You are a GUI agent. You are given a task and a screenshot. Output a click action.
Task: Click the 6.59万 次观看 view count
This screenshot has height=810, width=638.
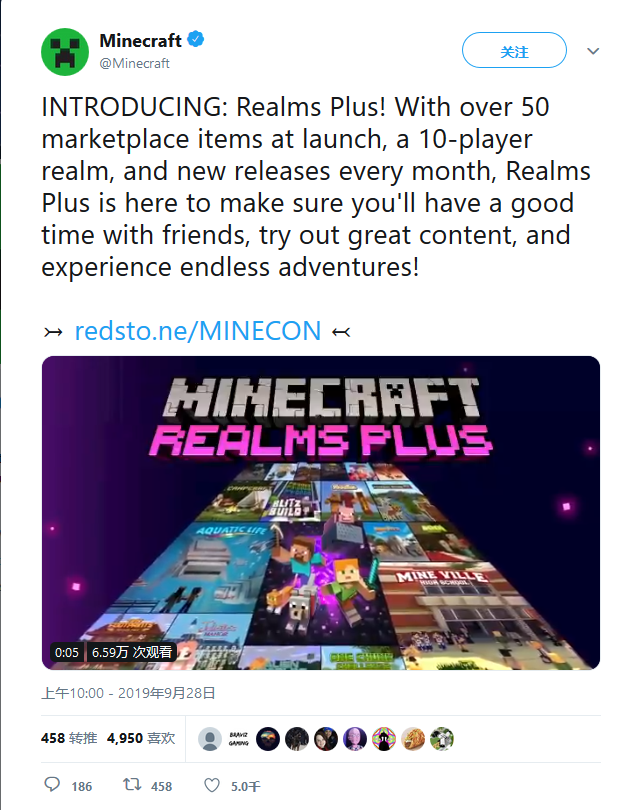click(132, 652)
